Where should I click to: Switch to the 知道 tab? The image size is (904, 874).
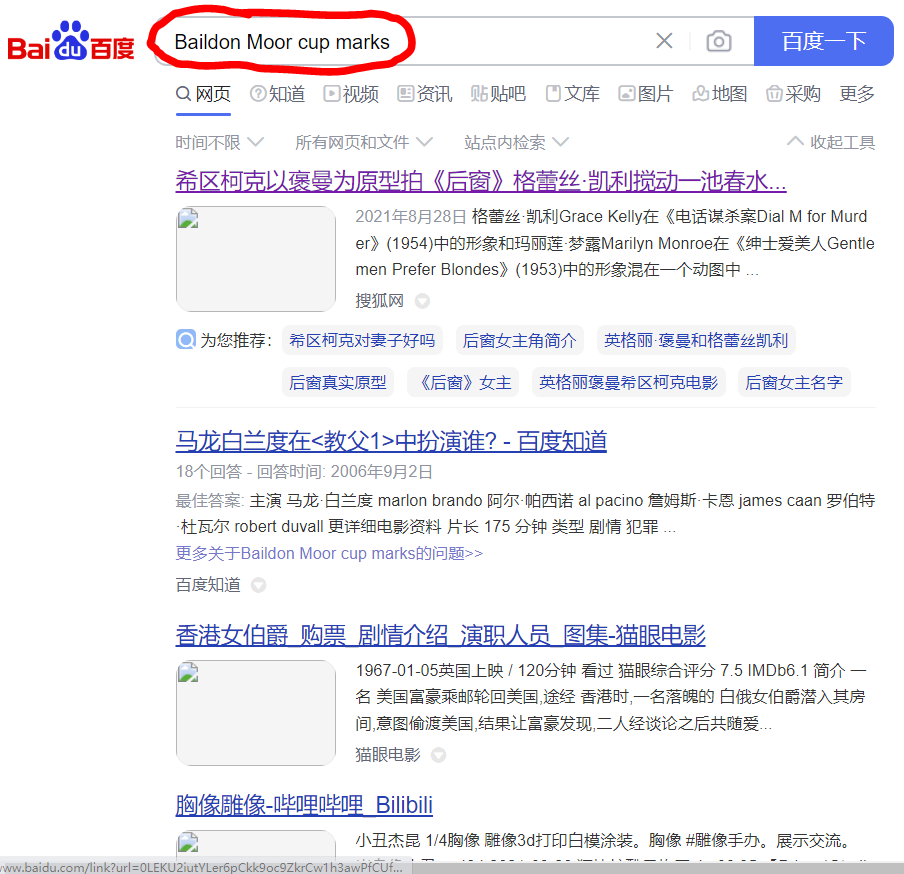pyautogui.click(x=277, y=93)
